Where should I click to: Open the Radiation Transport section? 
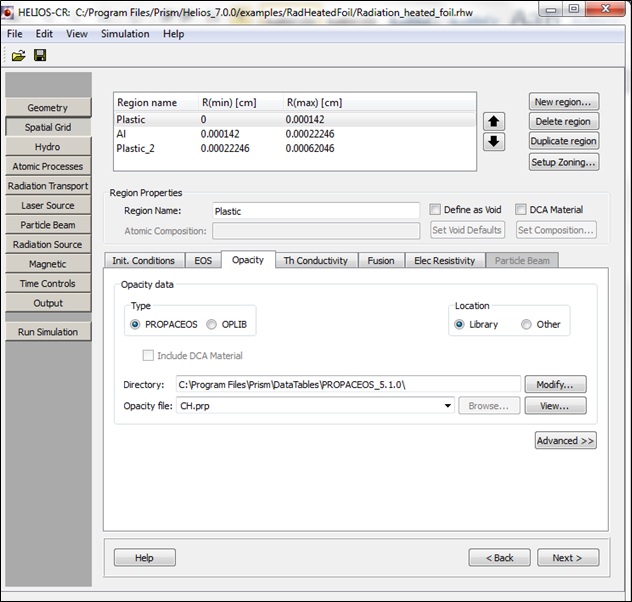click(48, 186)
